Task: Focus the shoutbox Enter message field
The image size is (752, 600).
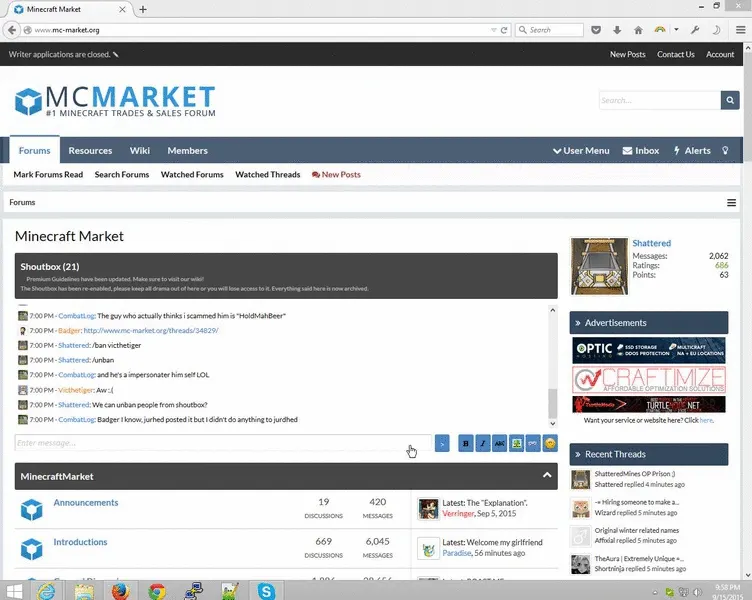Action: click(x=223, y=443)
